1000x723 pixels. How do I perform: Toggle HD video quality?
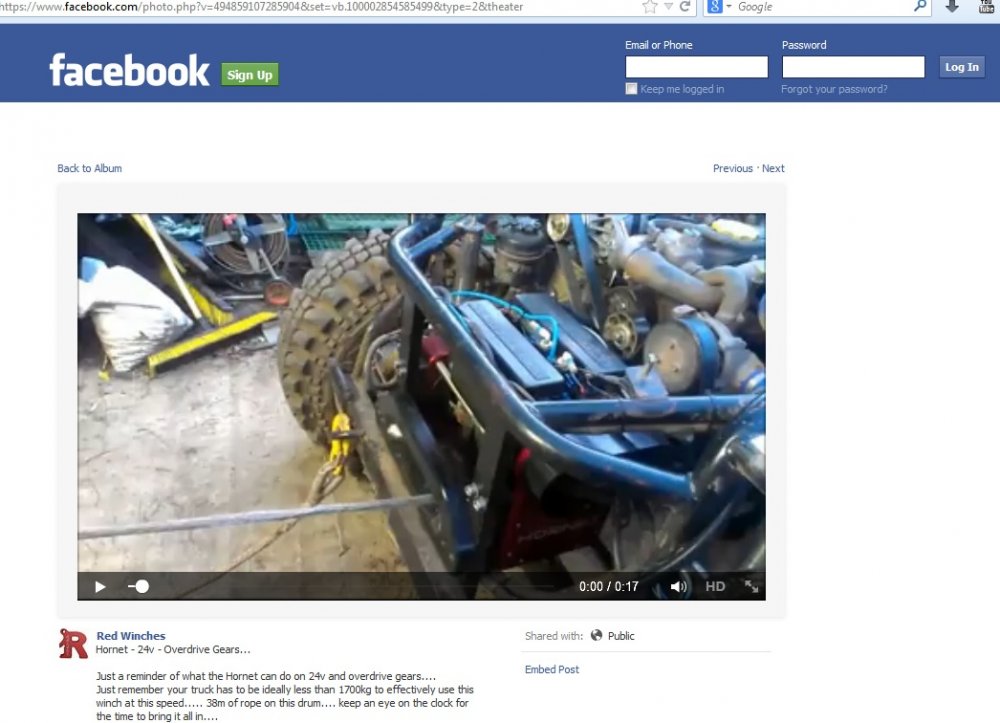715,586
